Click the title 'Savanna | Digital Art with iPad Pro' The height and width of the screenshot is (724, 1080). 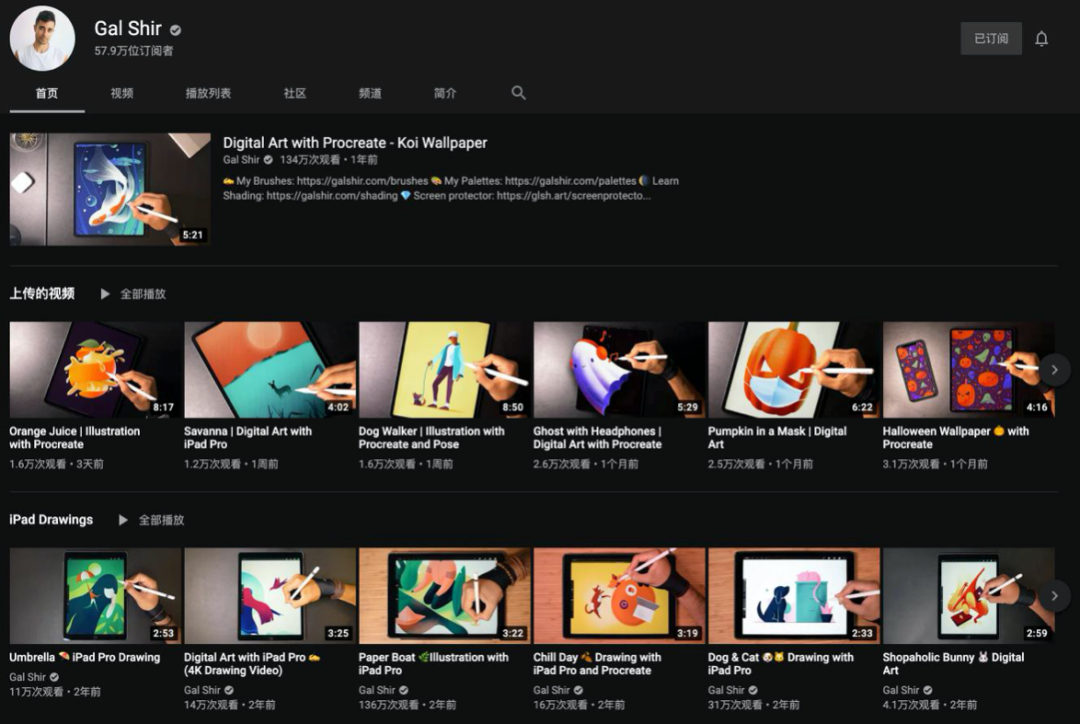[x=248, y=437]
